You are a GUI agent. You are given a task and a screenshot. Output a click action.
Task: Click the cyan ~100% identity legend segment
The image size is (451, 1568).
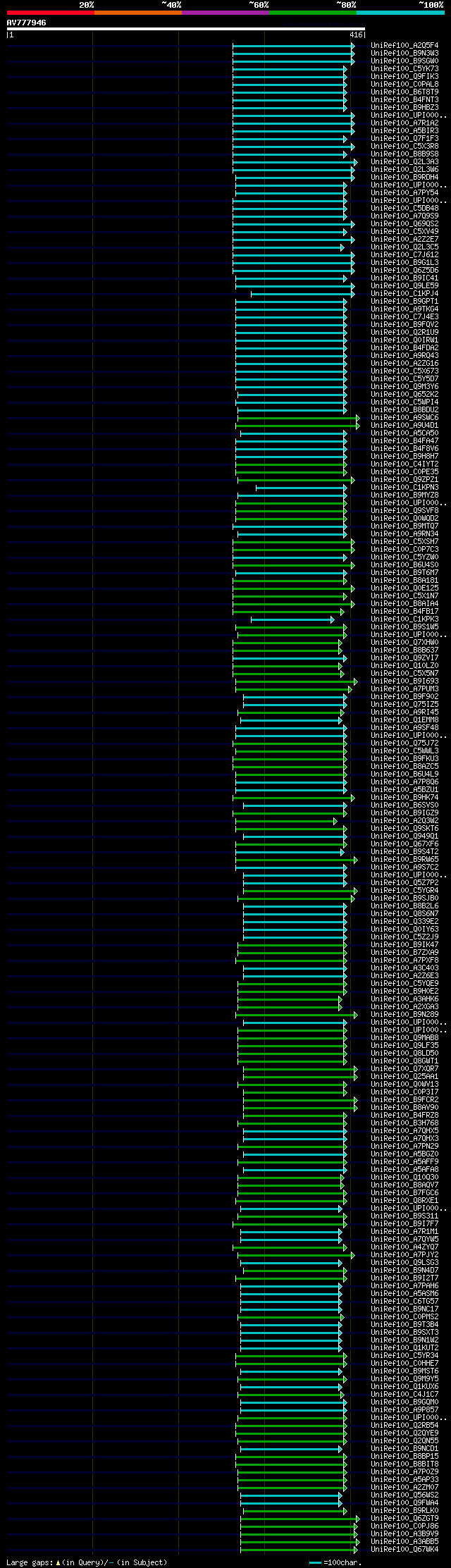[x=400, y=13]
